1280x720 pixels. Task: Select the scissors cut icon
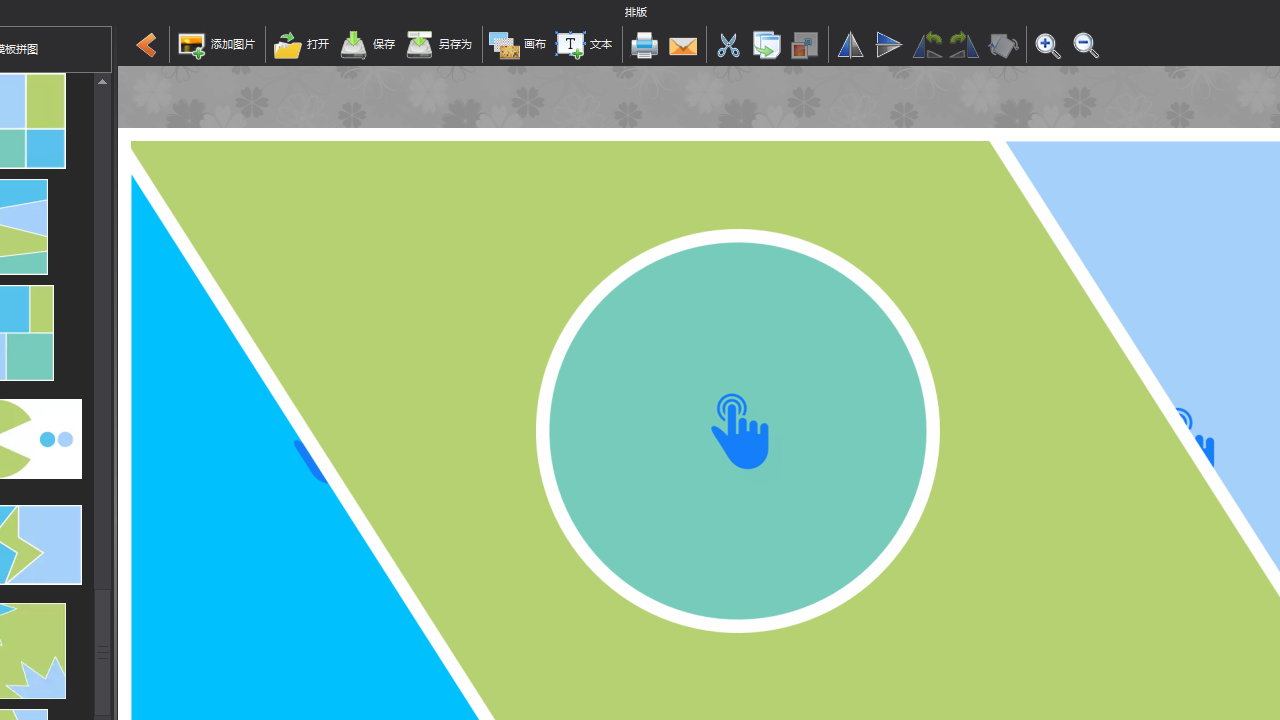pyautogui.click(x=728, y=45)
